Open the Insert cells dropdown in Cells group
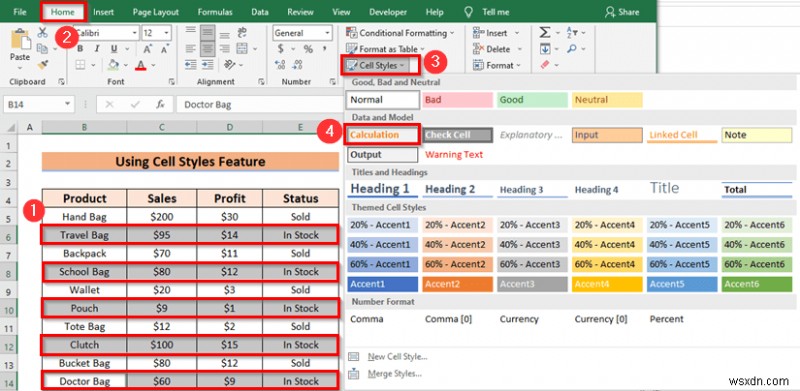Viewport: 800px width, 391px height. pyautogui.click(x=495, y=33)
